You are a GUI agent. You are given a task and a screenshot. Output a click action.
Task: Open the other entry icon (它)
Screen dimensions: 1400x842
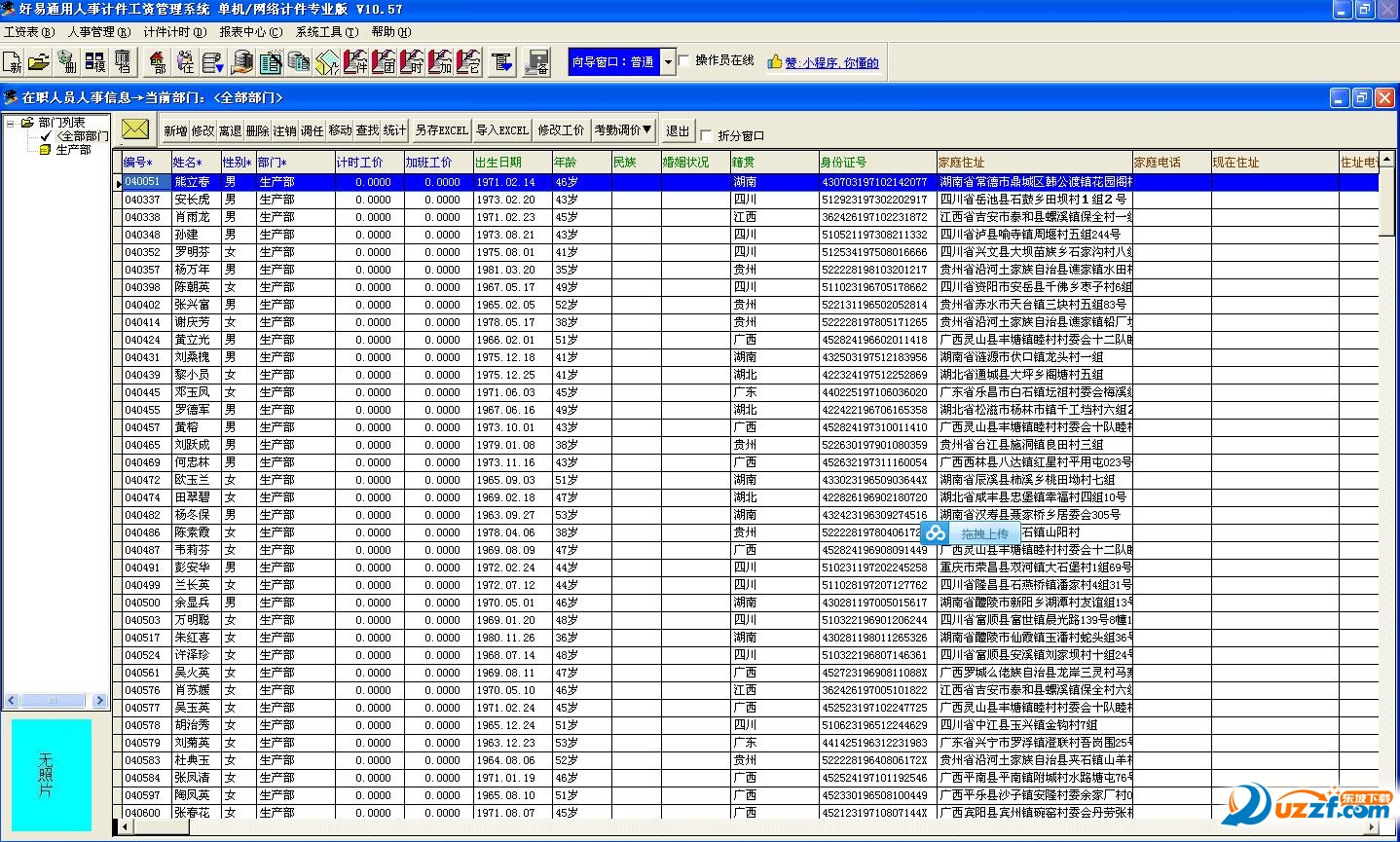pos(469,62)
